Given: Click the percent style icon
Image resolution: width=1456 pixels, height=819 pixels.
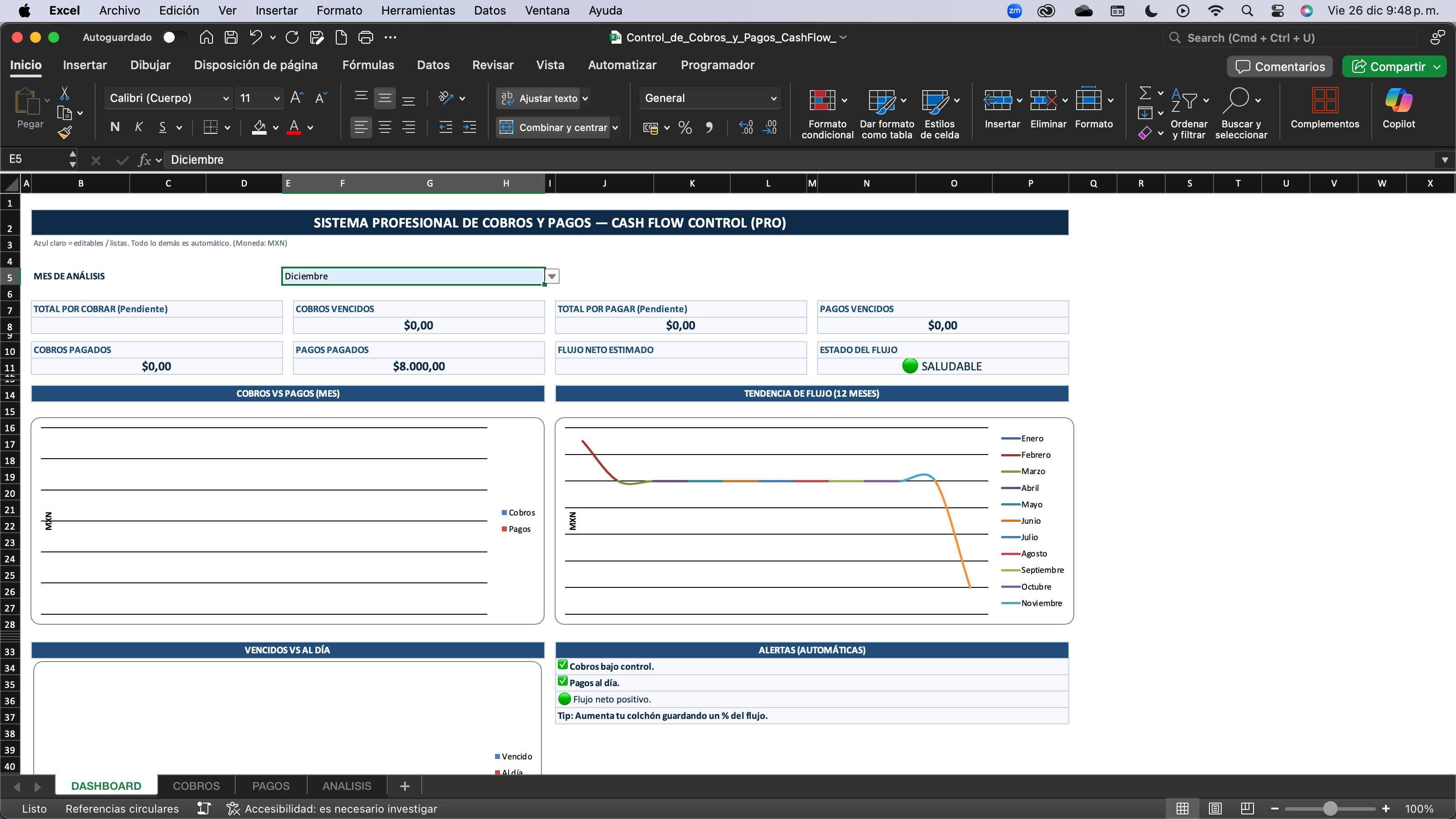Looking at the screenshot, I should click(x=685, y=128).
